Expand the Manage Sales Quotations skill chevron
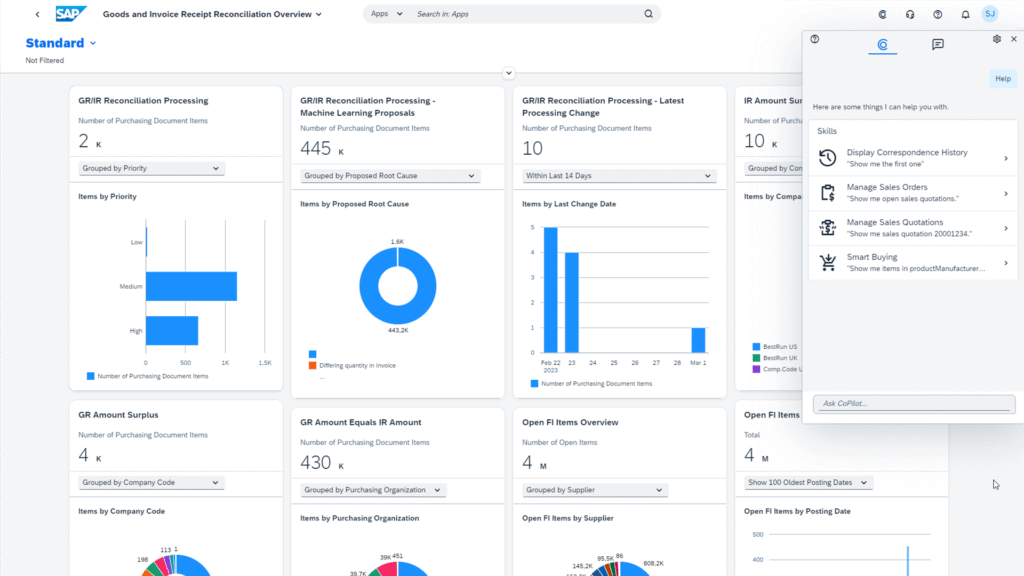The height and width of the screenshot is (576, 1024). tap(1006, 228)
